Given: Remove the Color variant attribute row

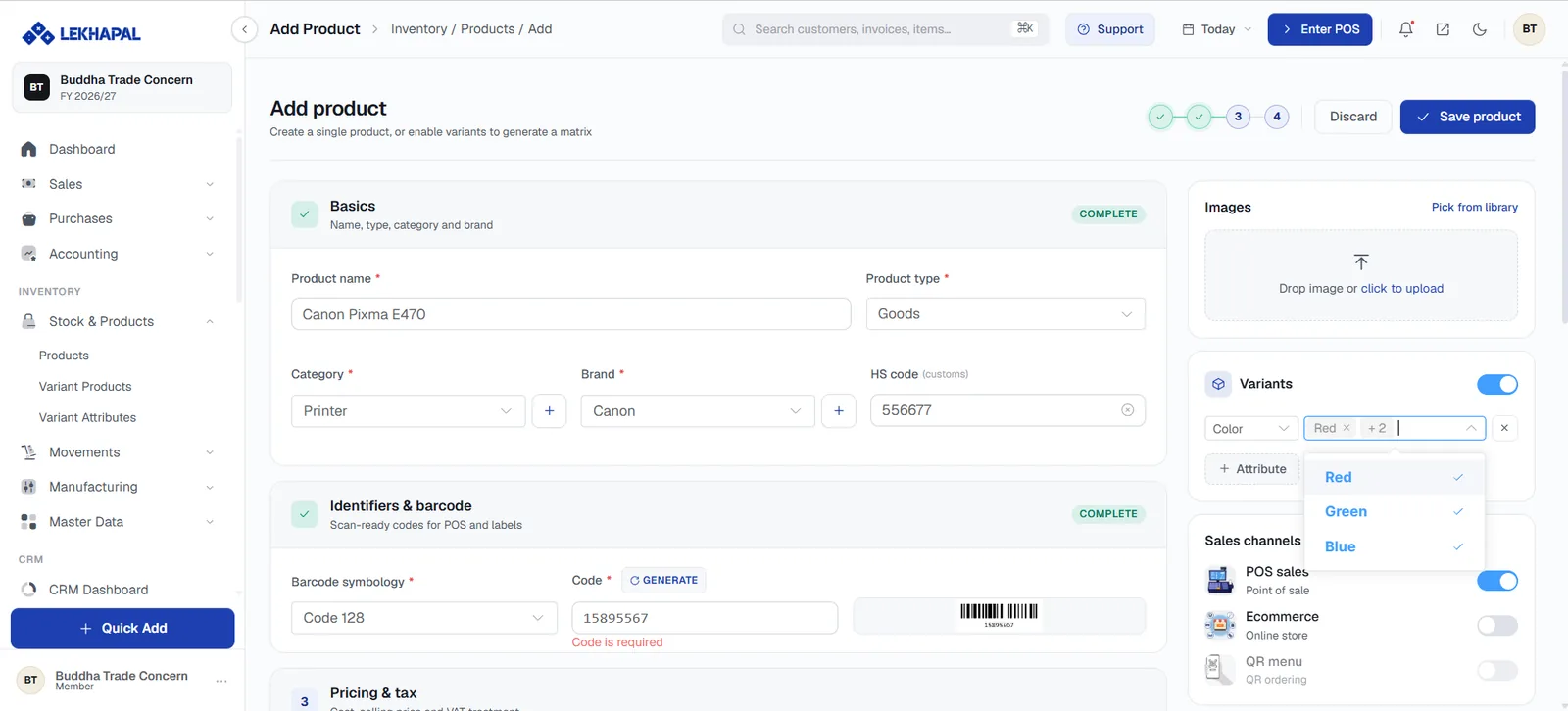Looking at the screenshot, I should [x=1504, y=428].
